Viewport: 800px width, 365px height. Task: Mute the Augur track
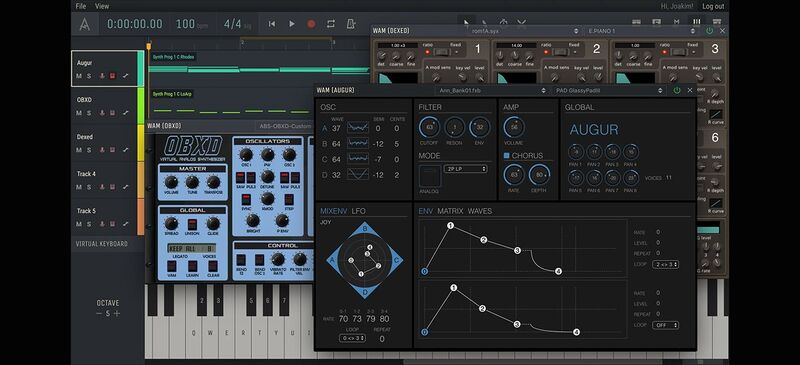point(79,76)
